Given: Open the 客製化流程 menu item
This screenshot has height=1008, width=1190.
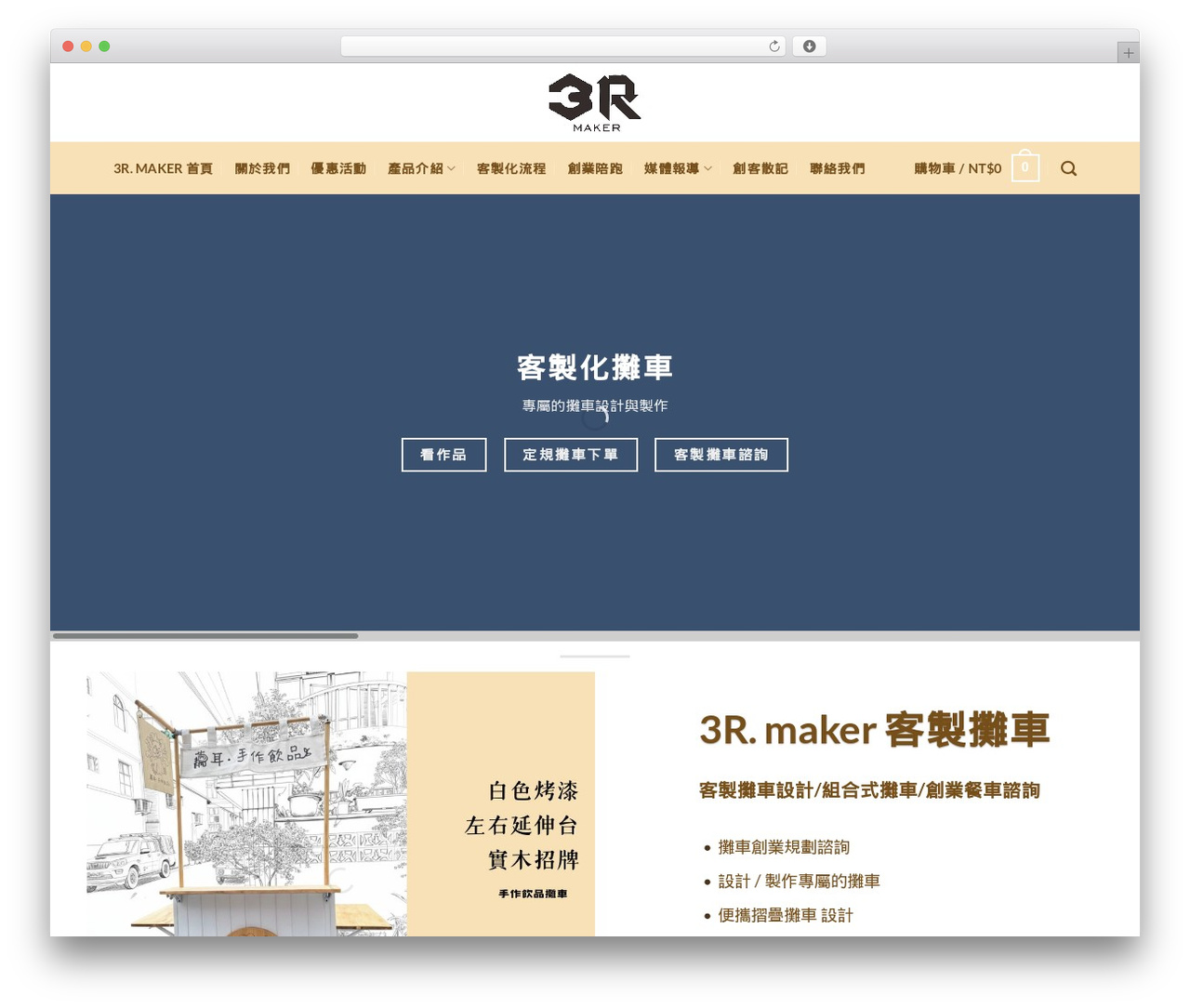Looking at the screenshot, I should click(511, 168).
